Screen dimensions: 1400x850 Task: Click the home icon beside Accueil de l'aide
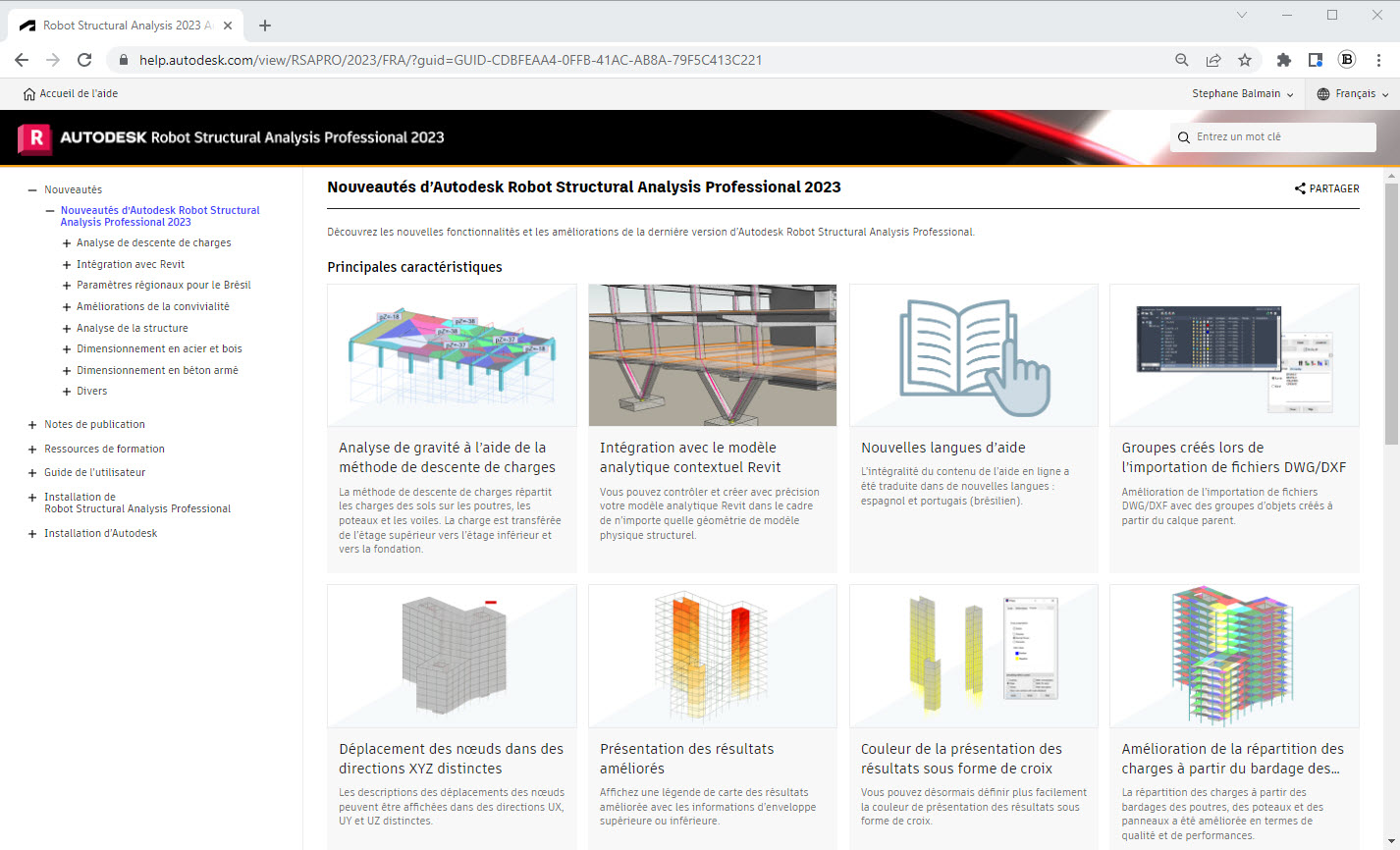(x=29, y=93)
